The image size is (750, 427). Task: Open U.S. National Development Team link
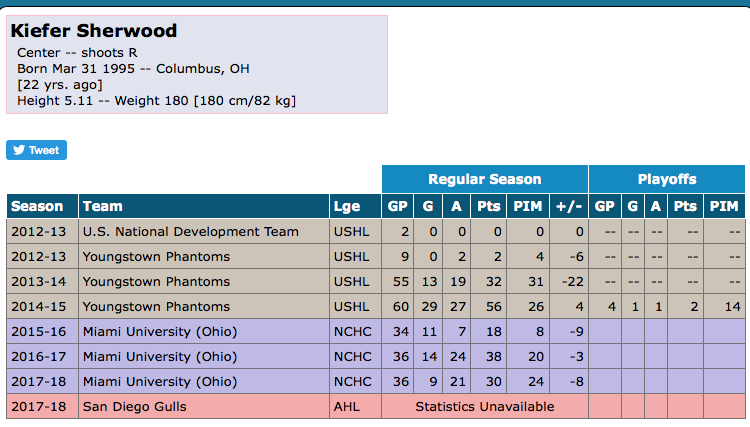pyautogui.click(x=190, y=232)
